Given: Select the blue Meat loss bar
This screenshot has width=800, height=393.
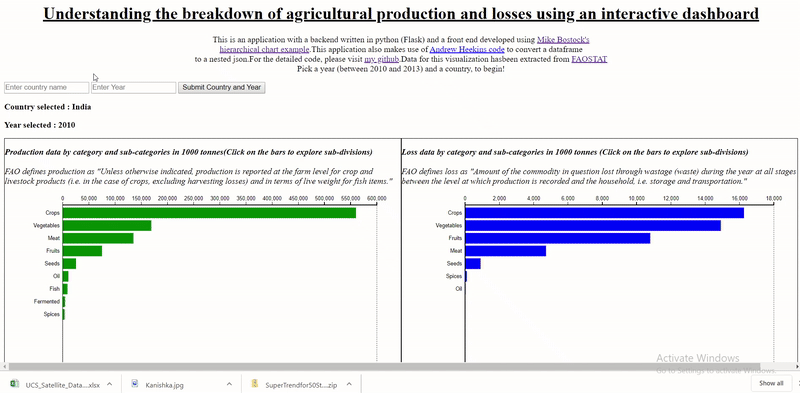Looking at the screenshot, I should coord(505,251).
